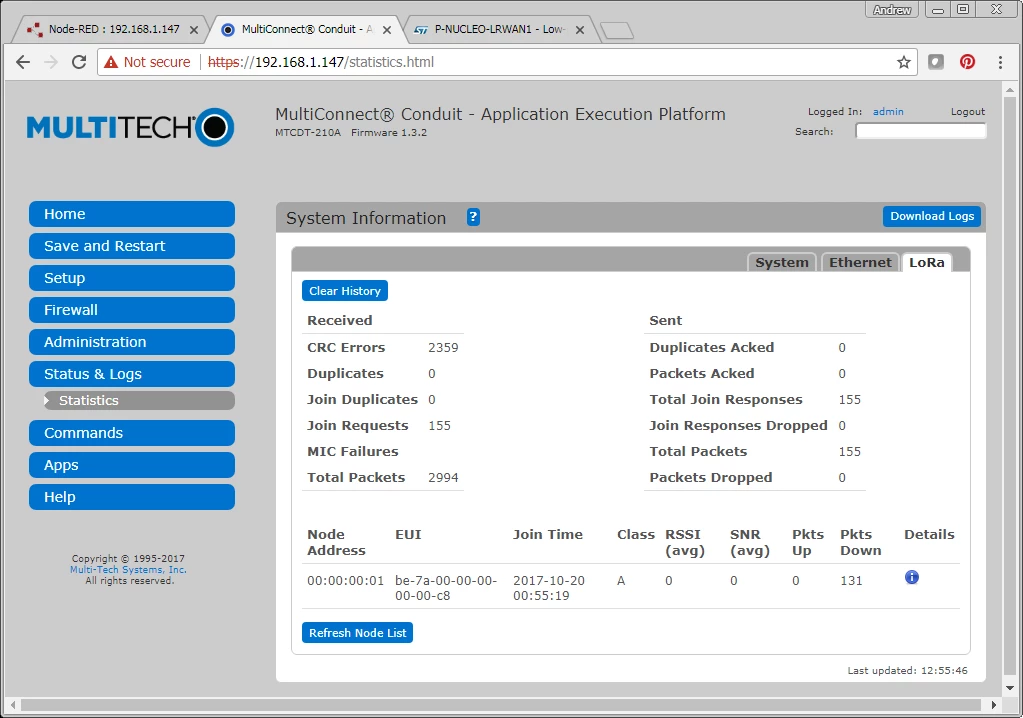The image size is (1023, 718).
Task: Close the Node-RED tab
Action: pyautogui.click(x=194, y=30)
